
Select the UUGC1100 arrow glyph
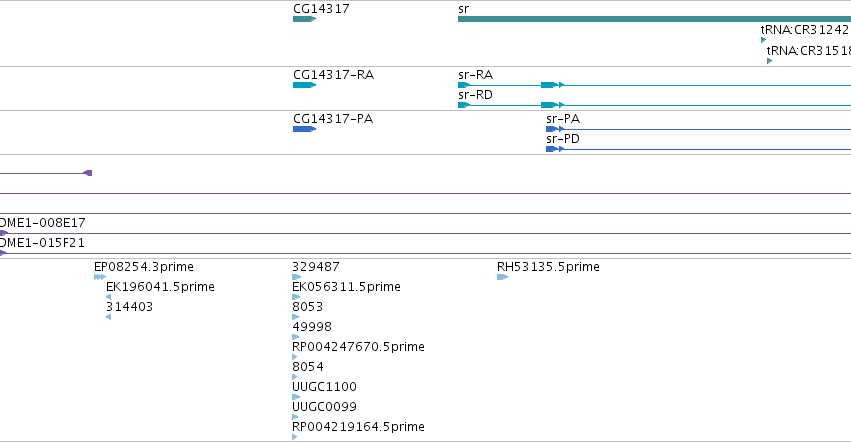point(296,397)
